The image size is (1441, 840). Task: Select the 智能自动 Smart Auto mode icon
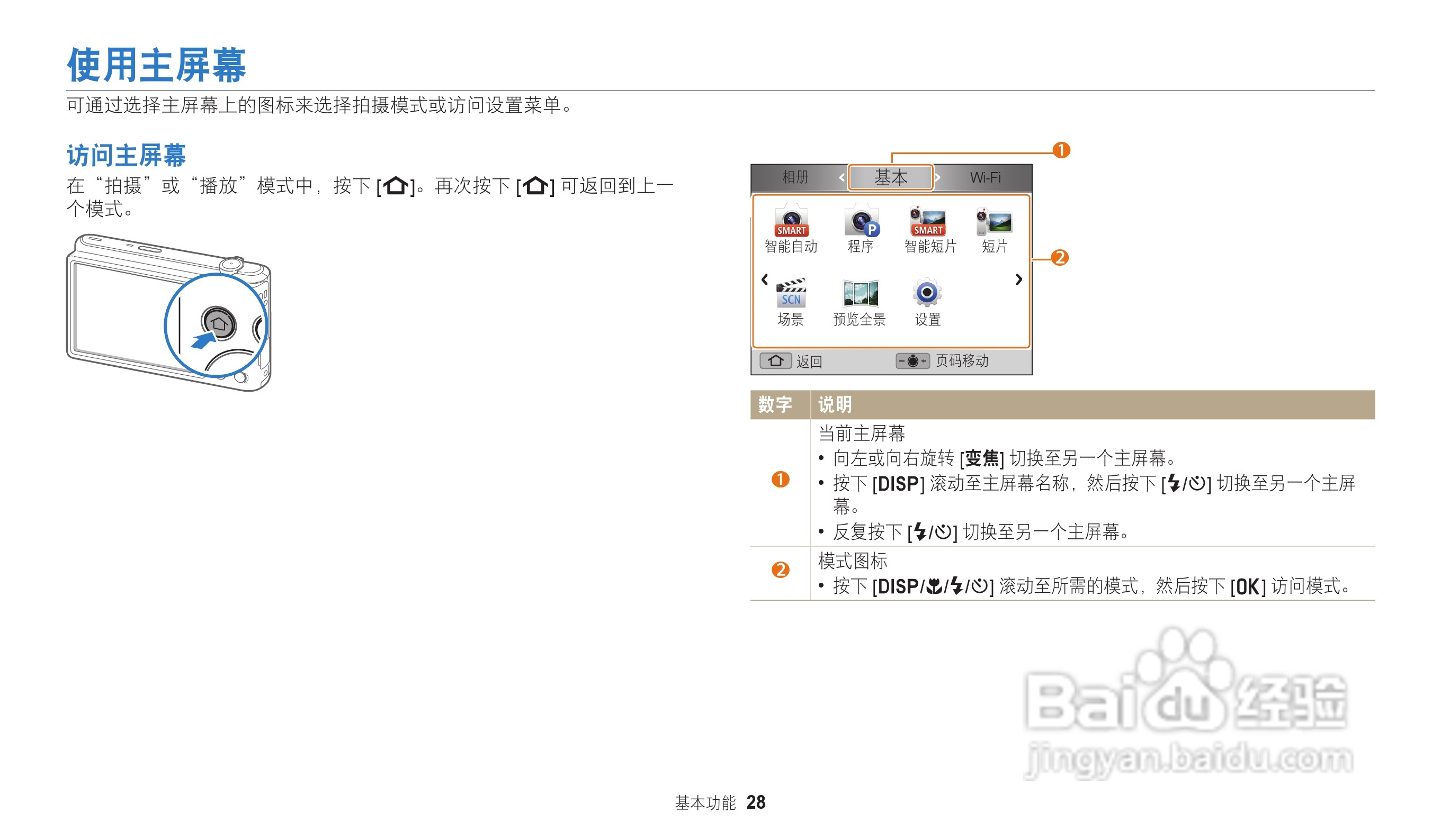[x=791, y=222]
